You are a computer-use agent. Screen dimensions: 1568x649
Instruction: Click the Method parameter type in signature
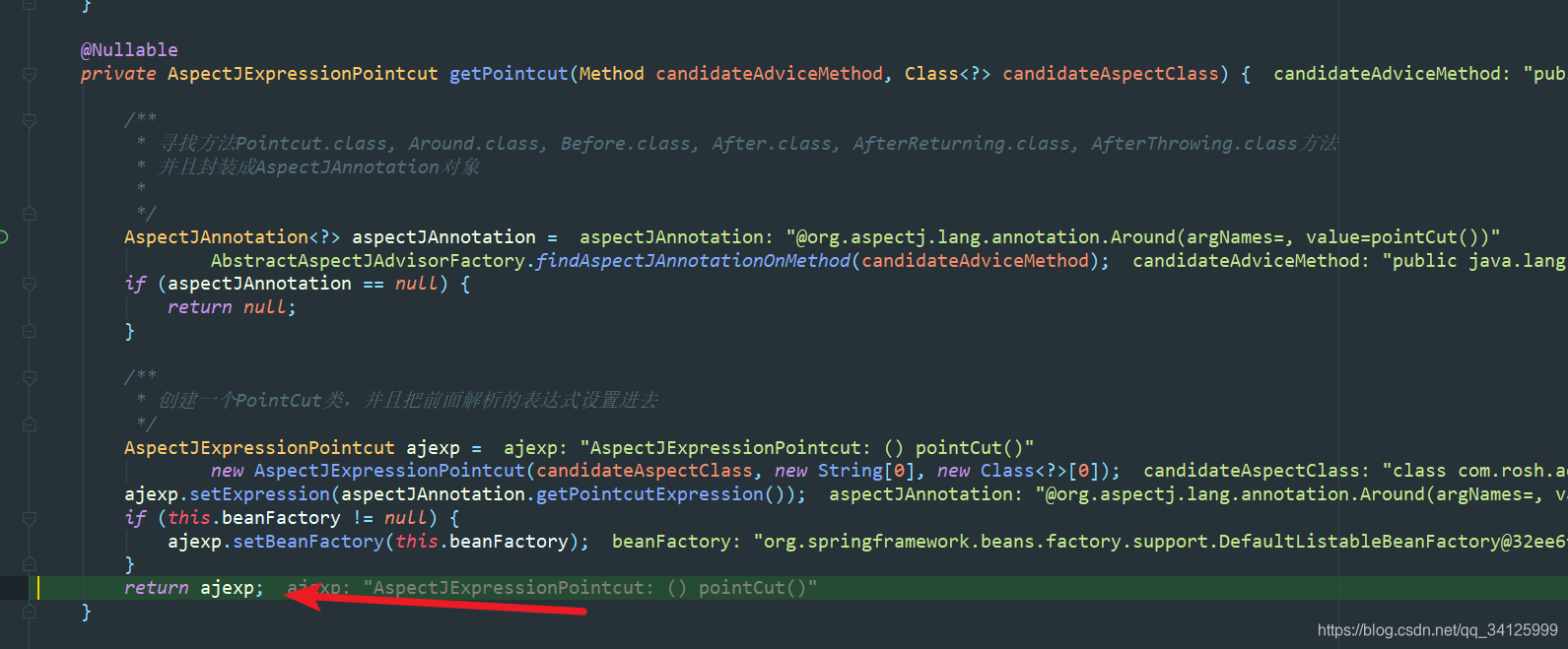pos(611,74)
